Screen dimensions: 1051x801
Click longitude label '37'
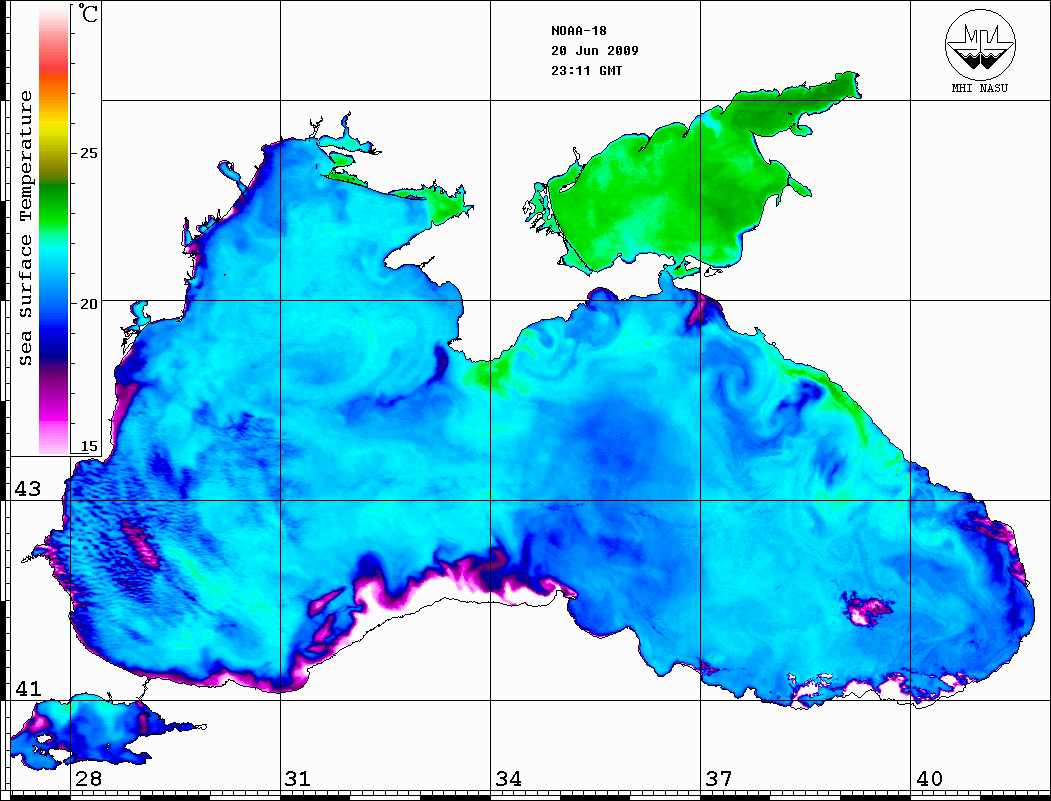(x=719, y=779)
